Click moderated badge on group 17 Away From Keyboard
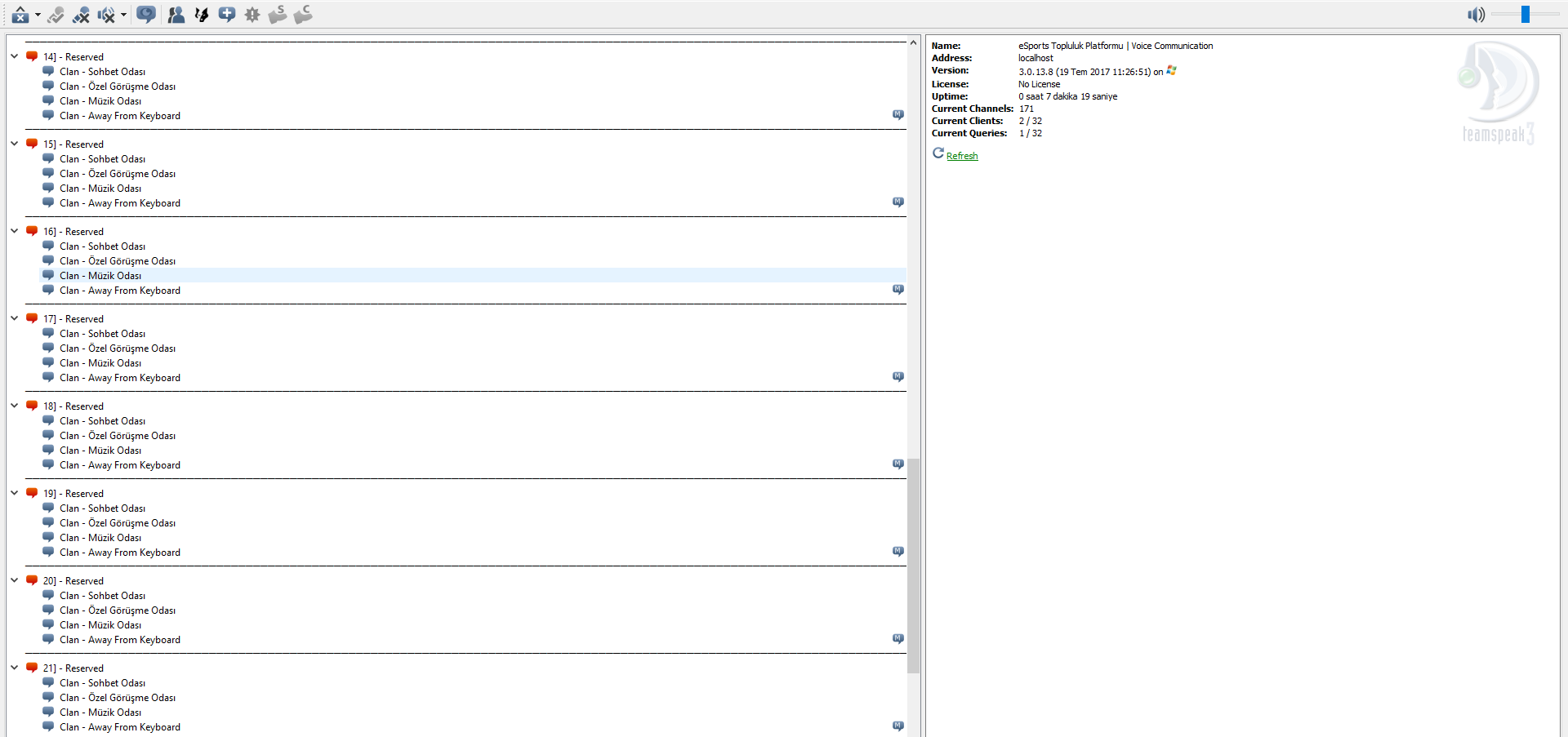The image size is (1568, 737). [898, 377]
